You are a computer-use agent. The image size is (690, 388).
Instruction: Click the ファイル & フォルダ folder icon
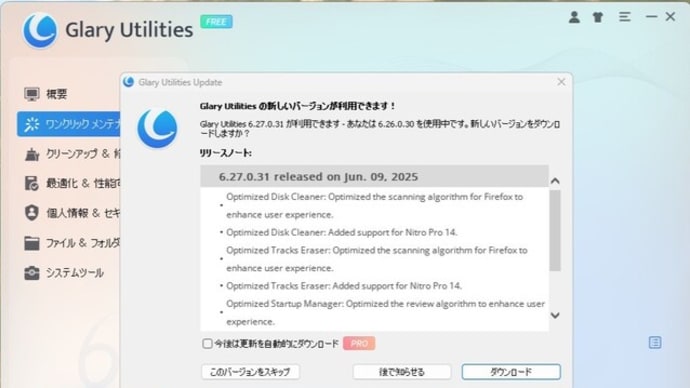[x=32, y=243]
